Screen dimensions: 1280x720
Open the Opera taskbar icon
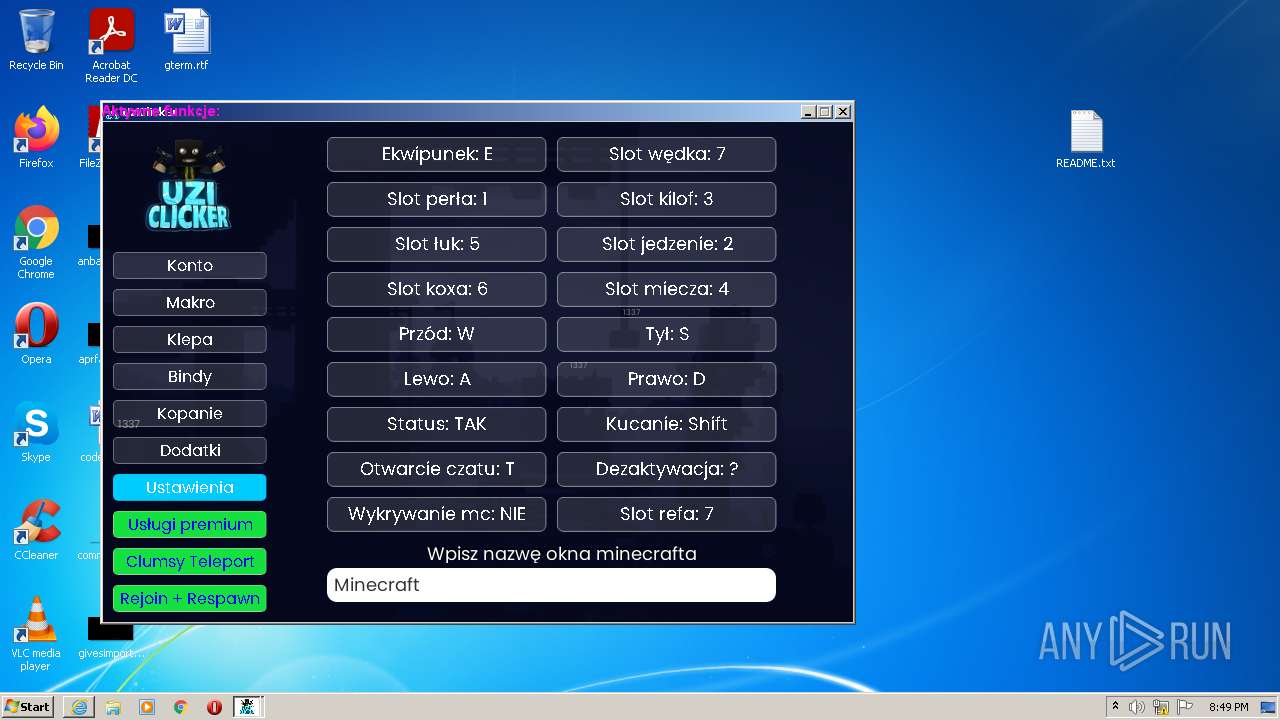click(214, 706)
